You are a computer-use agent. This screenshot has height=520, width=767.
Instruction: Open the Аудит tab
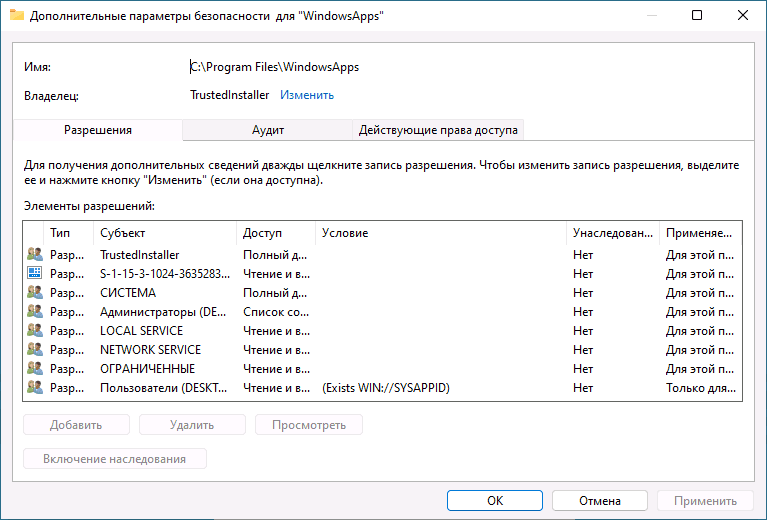point(268,130)
